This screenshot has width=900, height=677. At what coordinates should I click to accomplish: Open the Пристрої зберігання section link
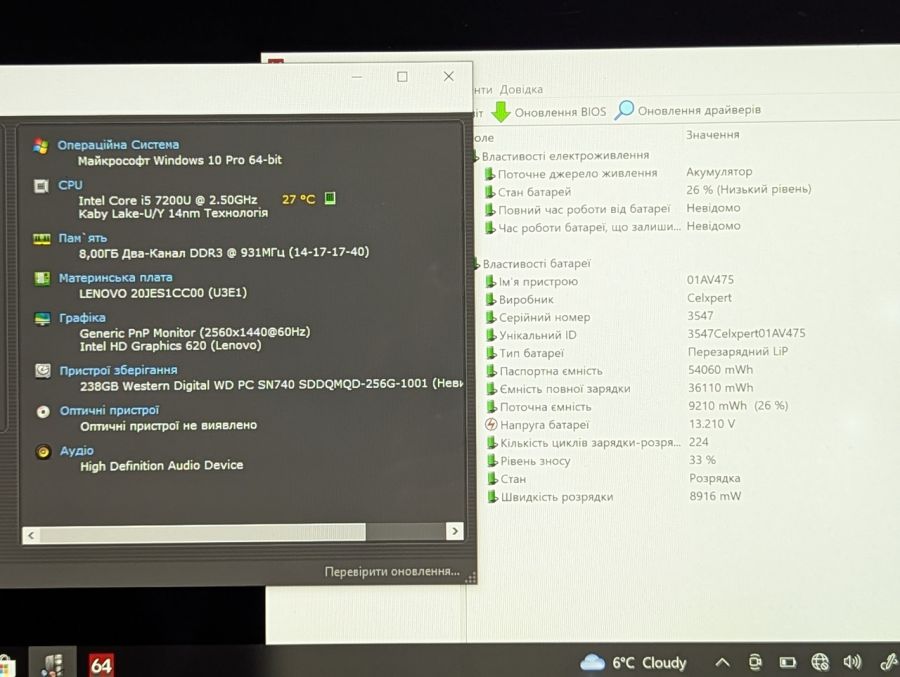coord(118,370)
